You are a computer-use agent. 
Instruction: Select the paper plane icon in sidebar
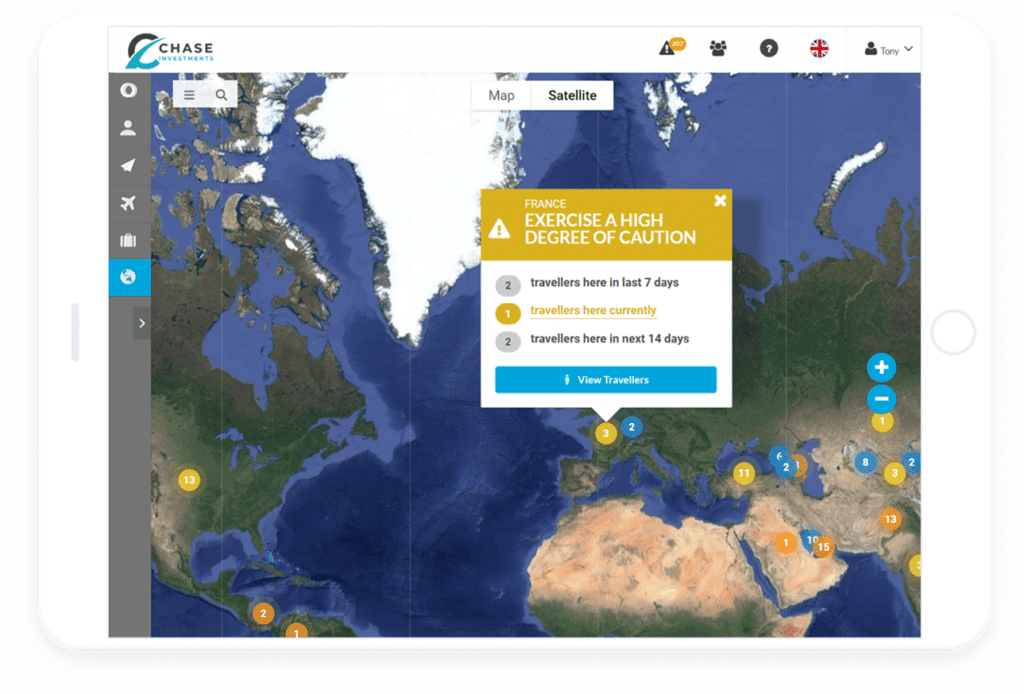pos(128,165)
